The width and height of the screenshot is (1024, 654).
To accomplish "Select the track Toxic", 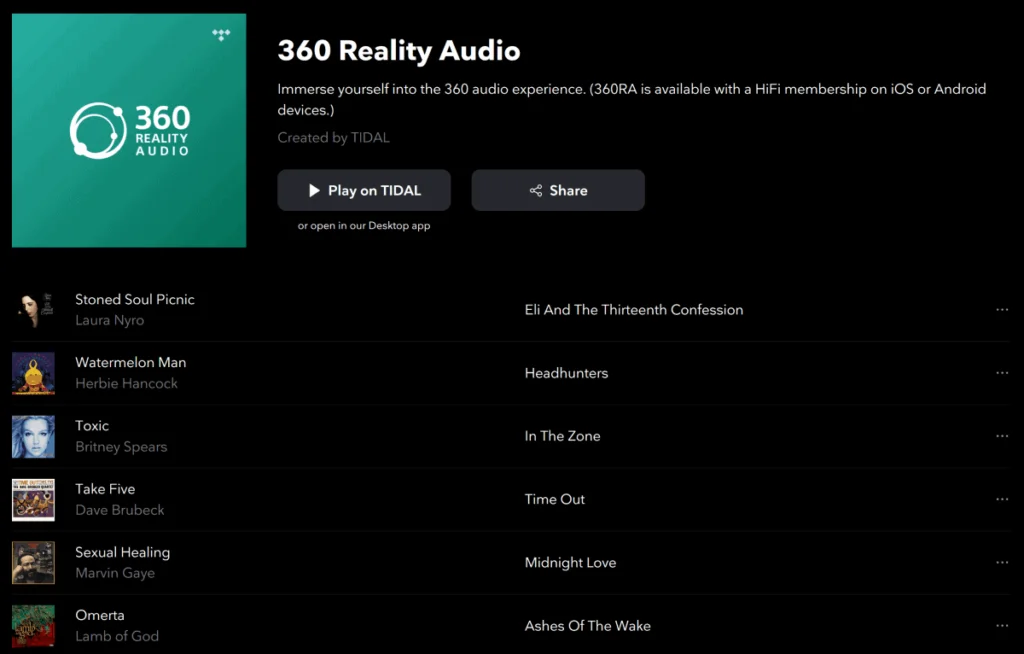I will pos(92,425).
